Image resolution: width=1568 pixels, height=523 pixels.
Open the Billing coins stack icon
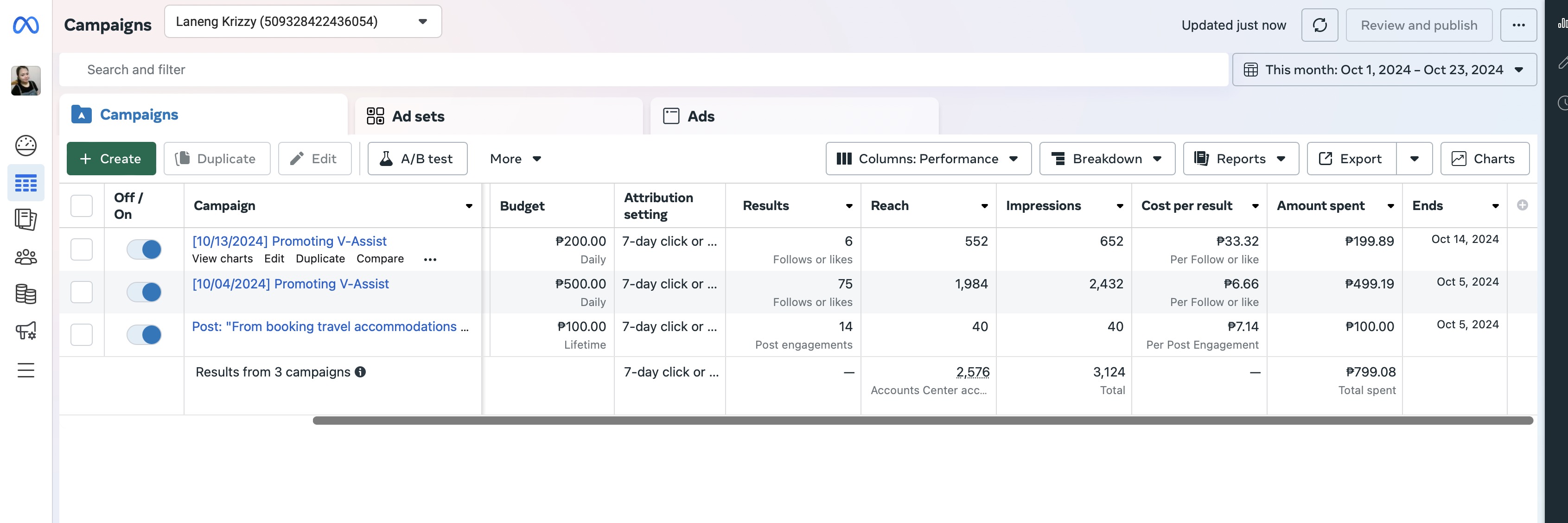(25, 294)
